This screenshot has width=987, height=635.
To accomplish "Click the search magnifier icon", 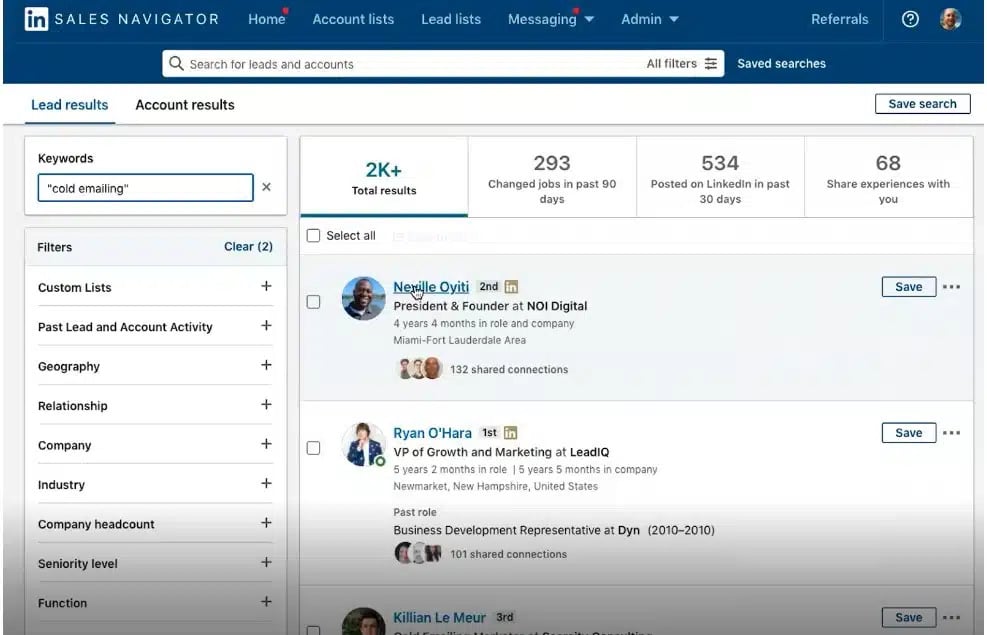I will coord(176,64).
